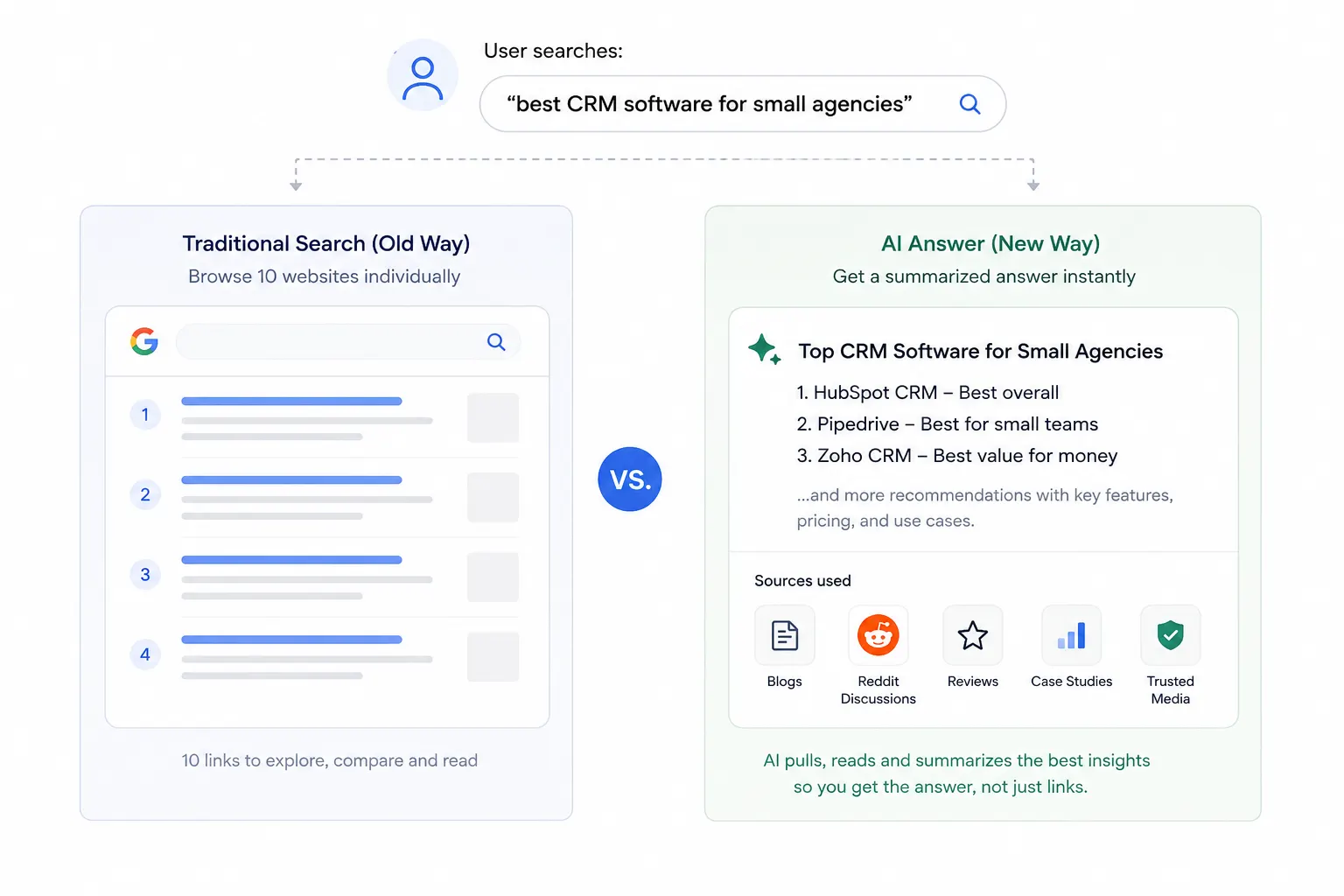Open the Reddit Discussions source icon

coord(878,635)
